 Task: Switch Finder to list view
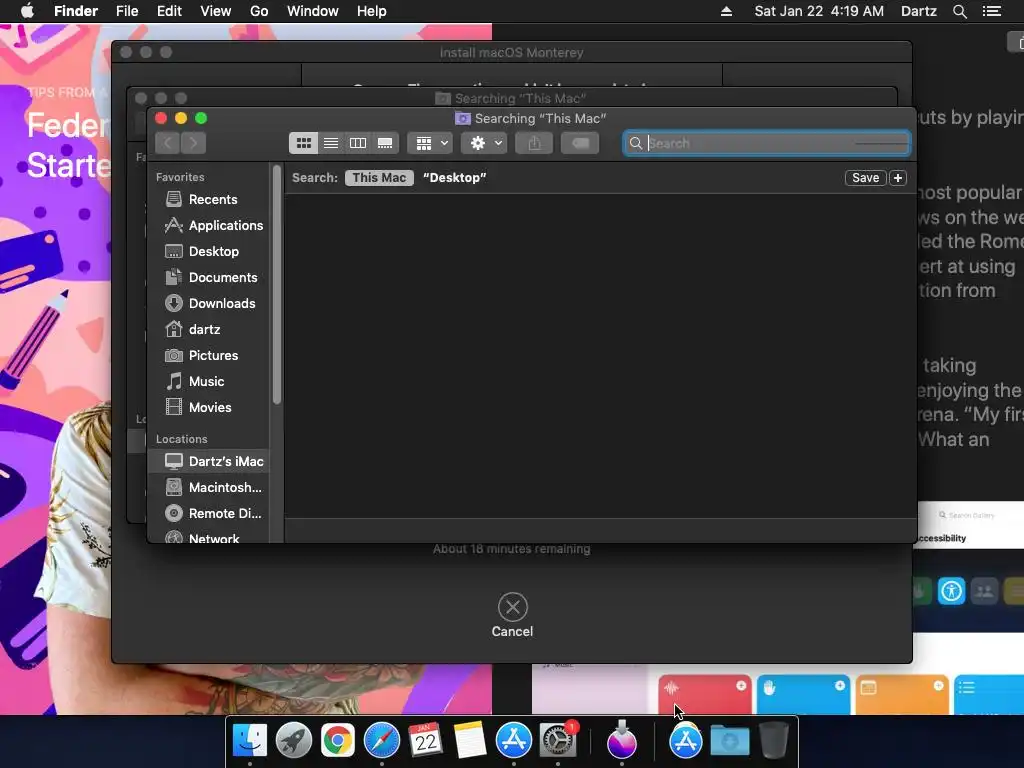pyautogui.click(x=331, y=143)
